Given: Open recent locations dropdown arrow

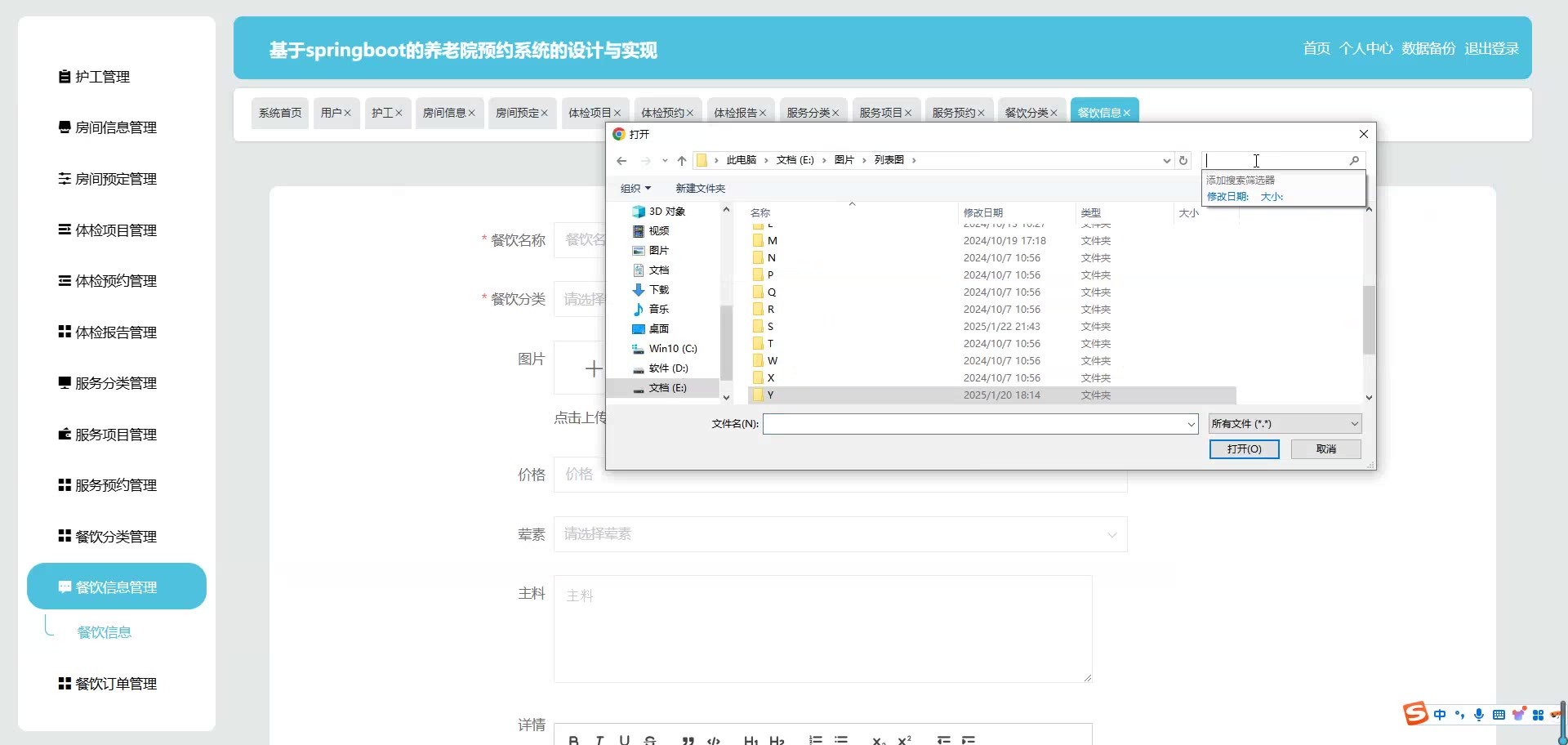Looking at the screenshot, I should [x=665, y=161].
